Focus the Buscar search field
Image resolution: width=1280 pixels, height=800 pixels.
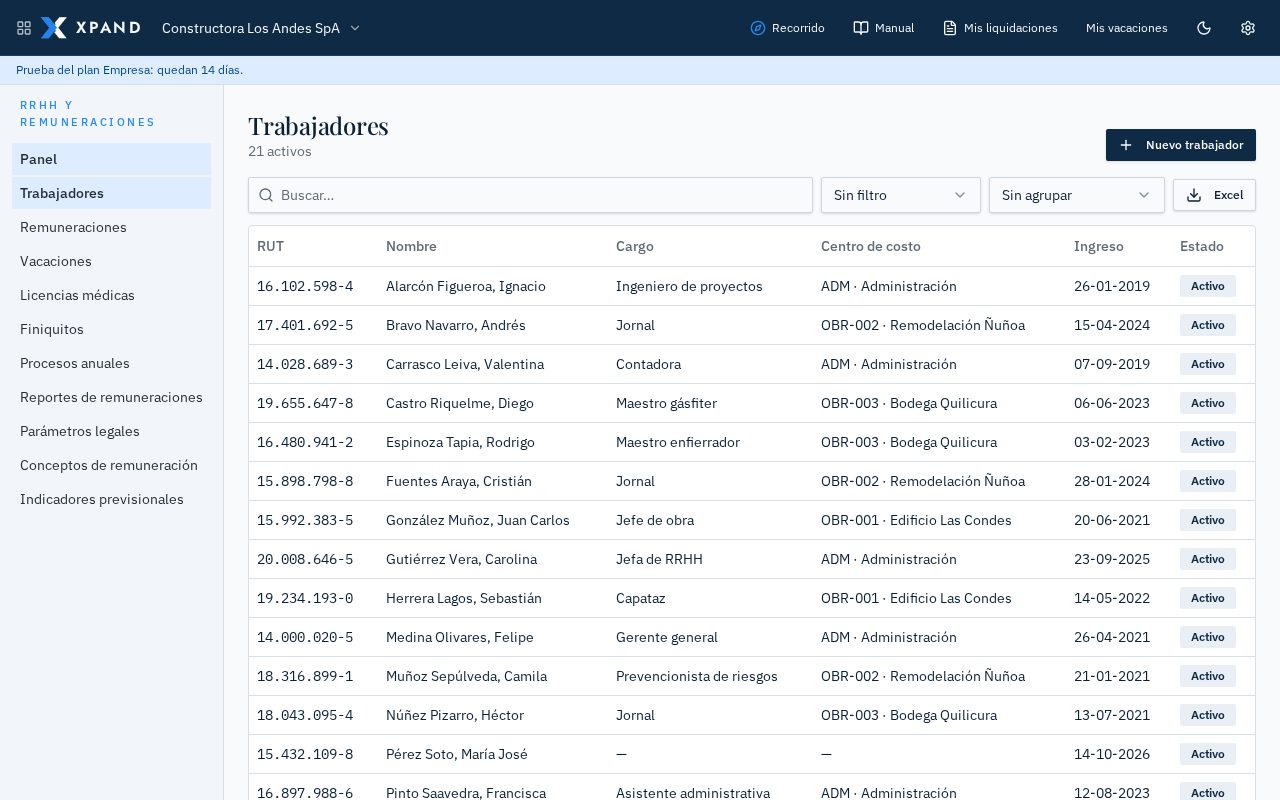530,195
